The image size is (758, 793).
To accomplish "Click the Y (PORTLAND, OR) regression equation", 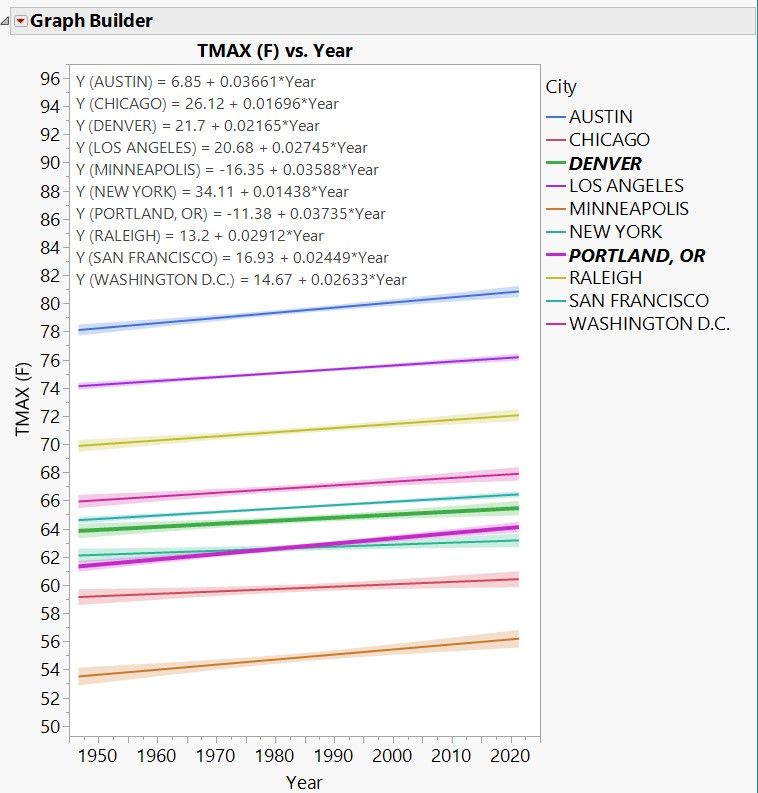I will click(x=231, y=213).
